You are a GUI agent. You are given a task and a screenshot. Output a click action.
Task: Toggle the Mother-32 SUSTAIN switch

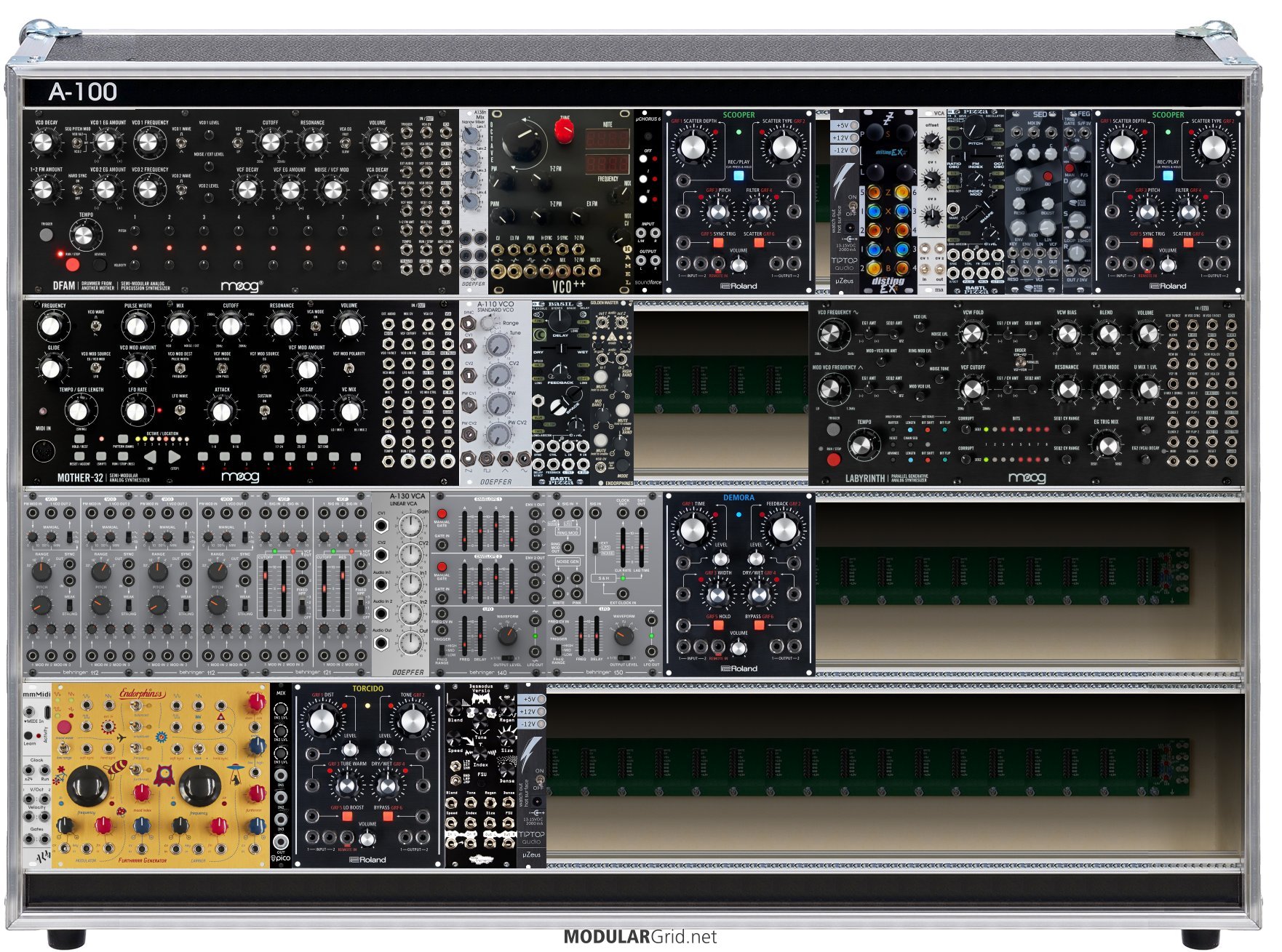(x=265, y=411)
